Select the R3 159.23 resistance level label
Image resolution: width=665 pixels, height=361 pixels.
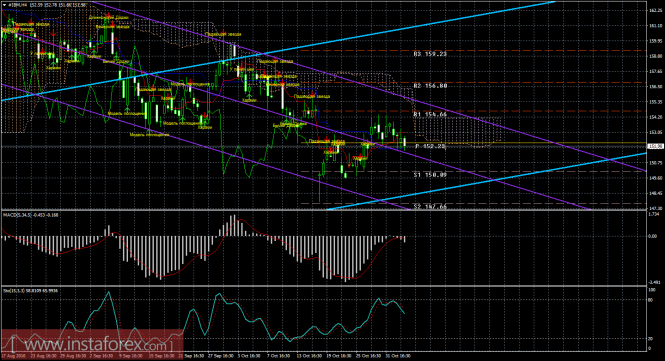pyautogui.click(x=430, y=54)
